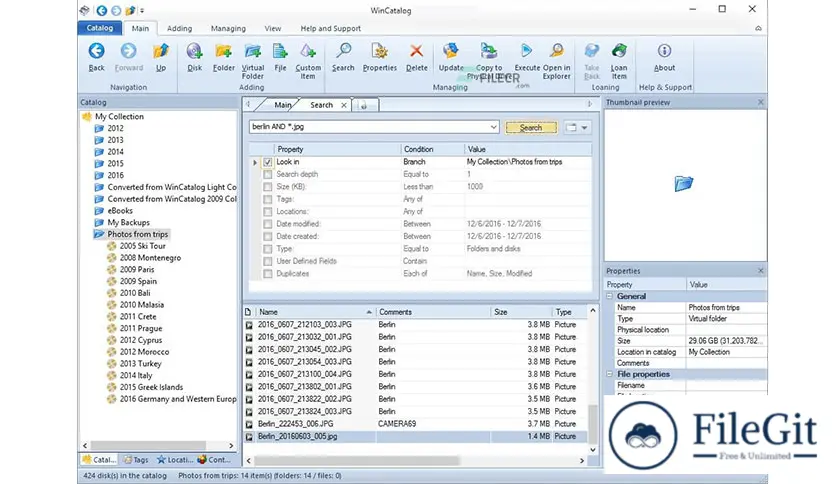Screen dimensions: 836x484
Task: Switch to the Main document tab
Action: (283, 105)
